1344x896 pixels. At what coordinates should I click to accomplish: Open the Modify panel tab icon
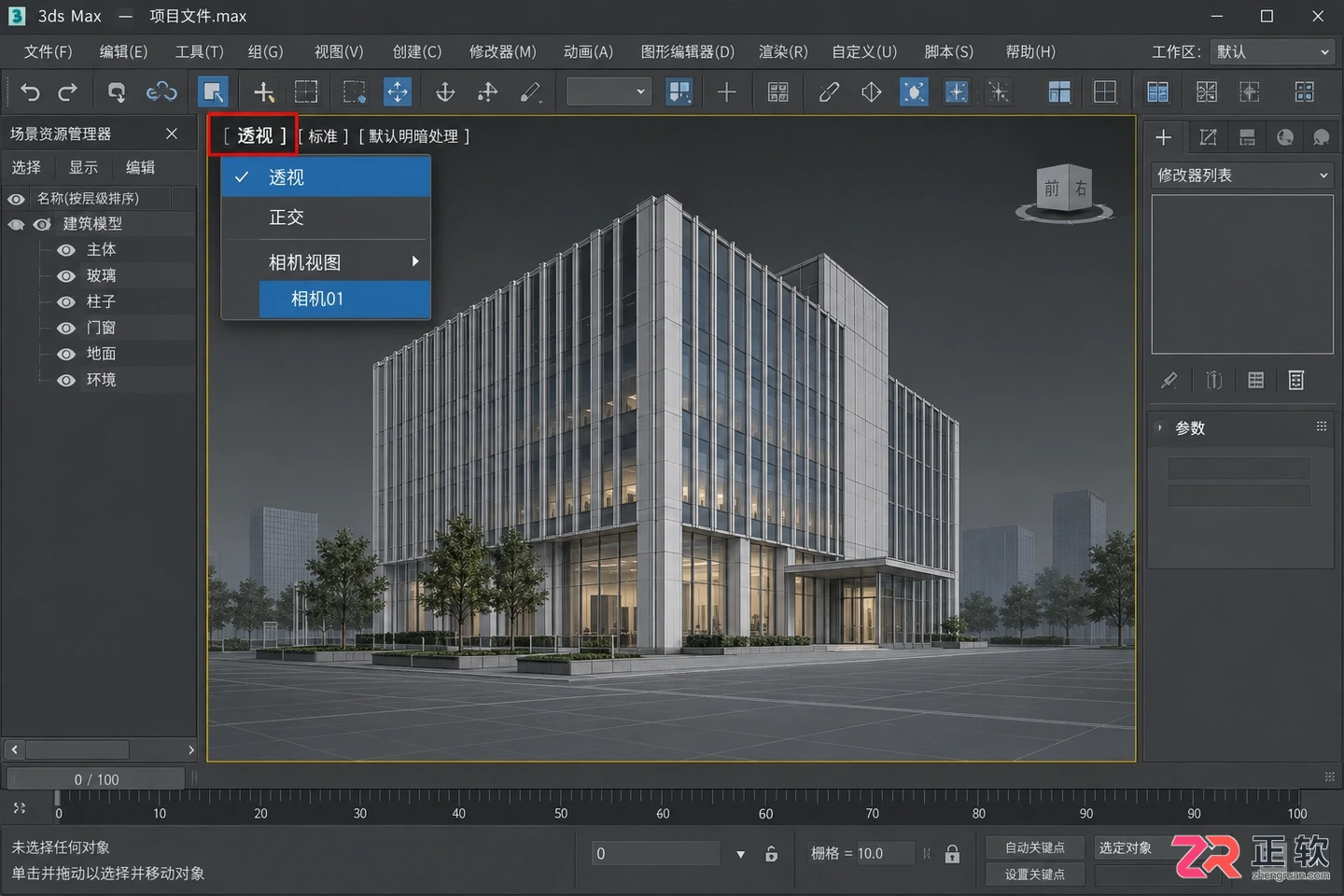coord(1208,137)
